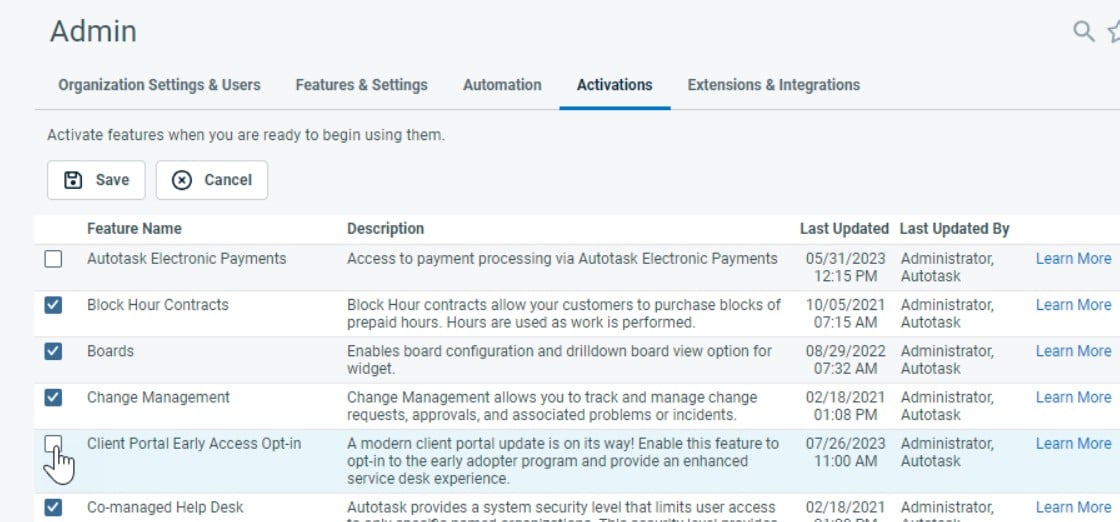Image resolution: width=1120 pixels, height=522 pixels.
Task: Open Learn More for Change Management
Action: point(1072,397)
